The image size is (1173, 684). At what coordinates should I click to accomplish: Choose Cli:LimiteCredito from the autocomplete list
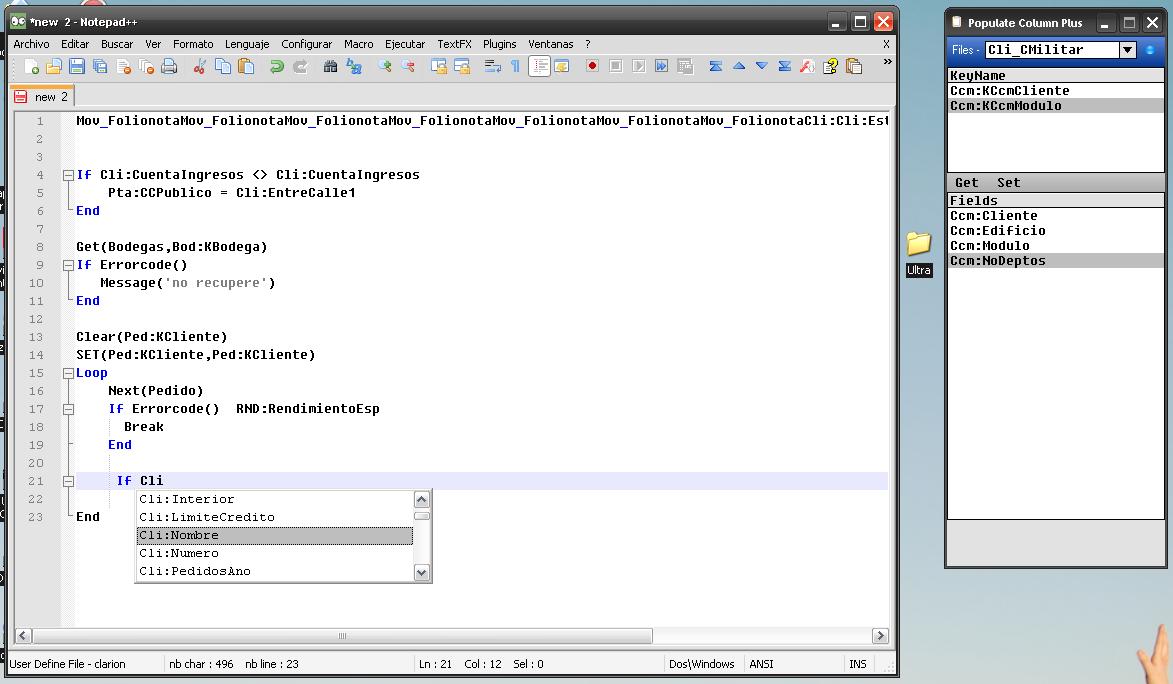coord(275,517)
